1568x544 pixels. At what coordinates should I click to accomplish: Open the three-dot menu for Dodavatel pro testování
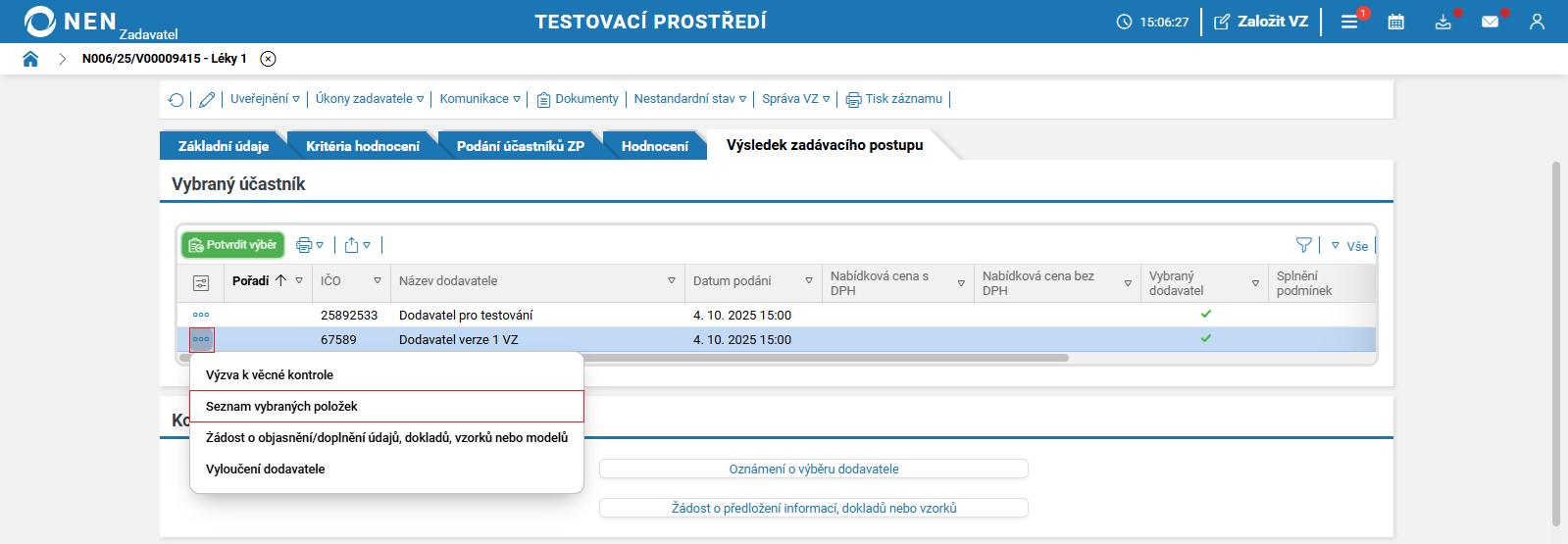tap(201, 315)
